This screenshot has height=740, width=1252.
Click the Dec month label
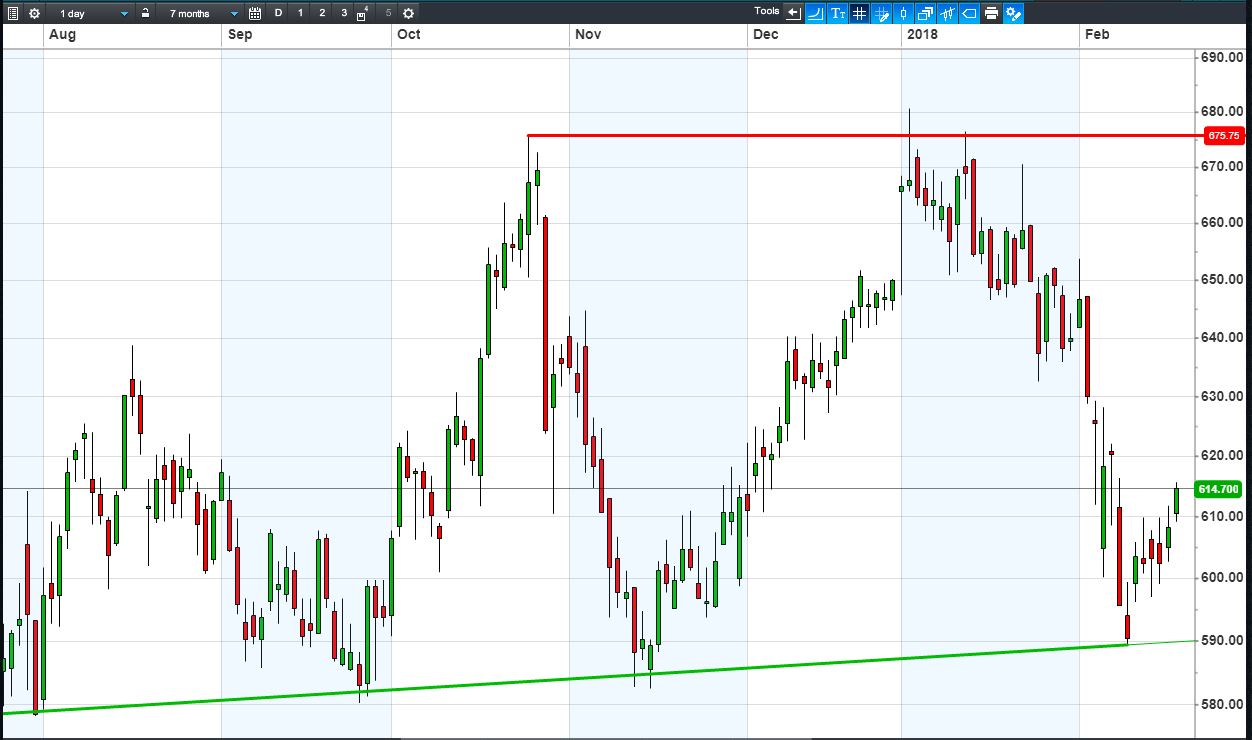click(x=766, y=34)
